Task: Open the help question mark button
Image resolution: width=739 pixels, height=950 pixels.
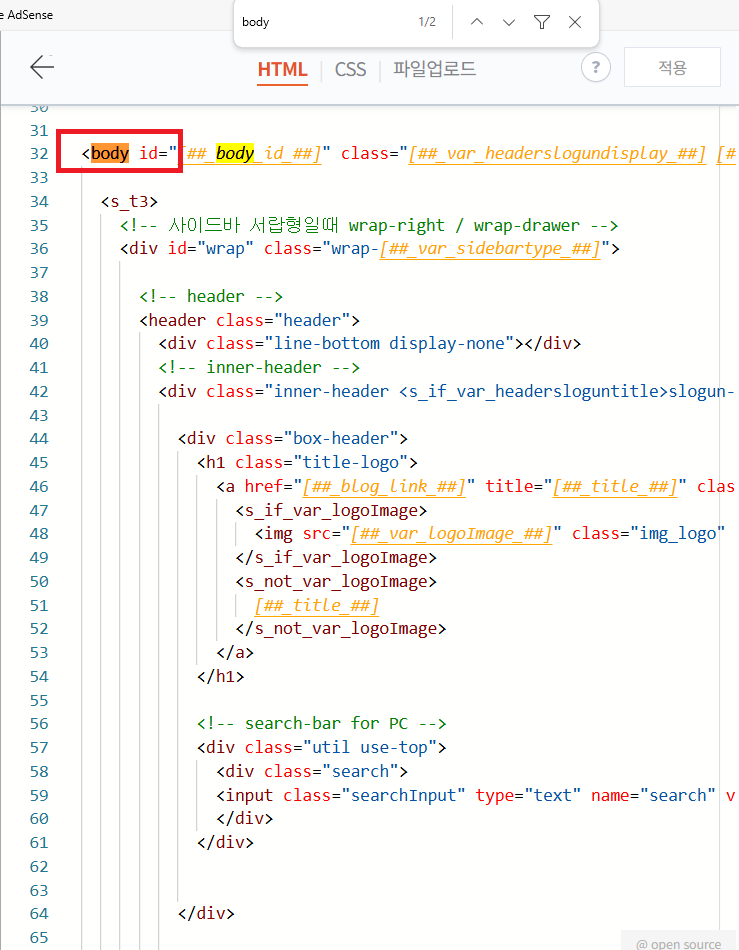Action: 595,67
